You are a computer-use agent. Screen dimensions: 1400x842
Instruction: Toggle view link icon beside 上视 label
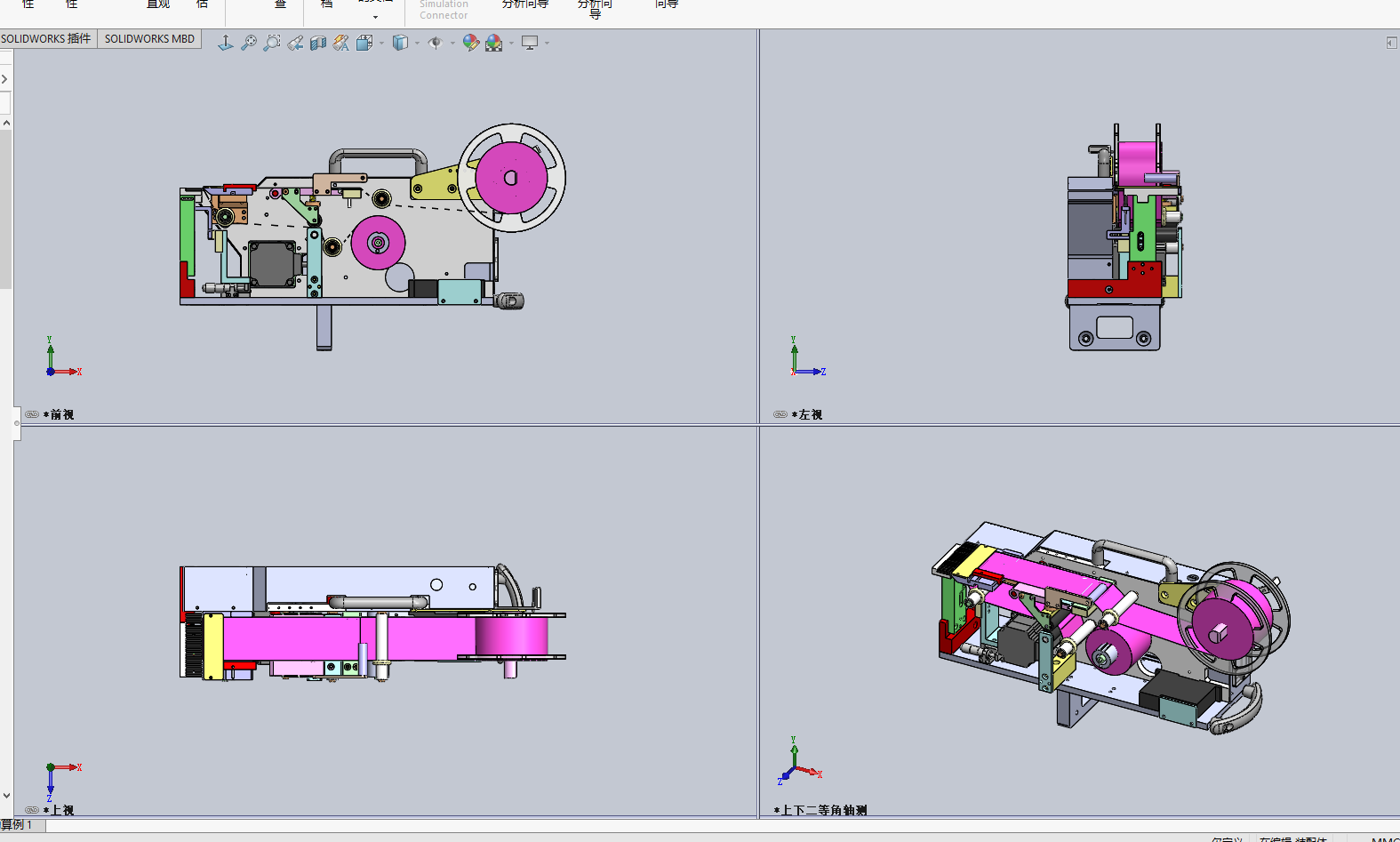pos(32,810)
